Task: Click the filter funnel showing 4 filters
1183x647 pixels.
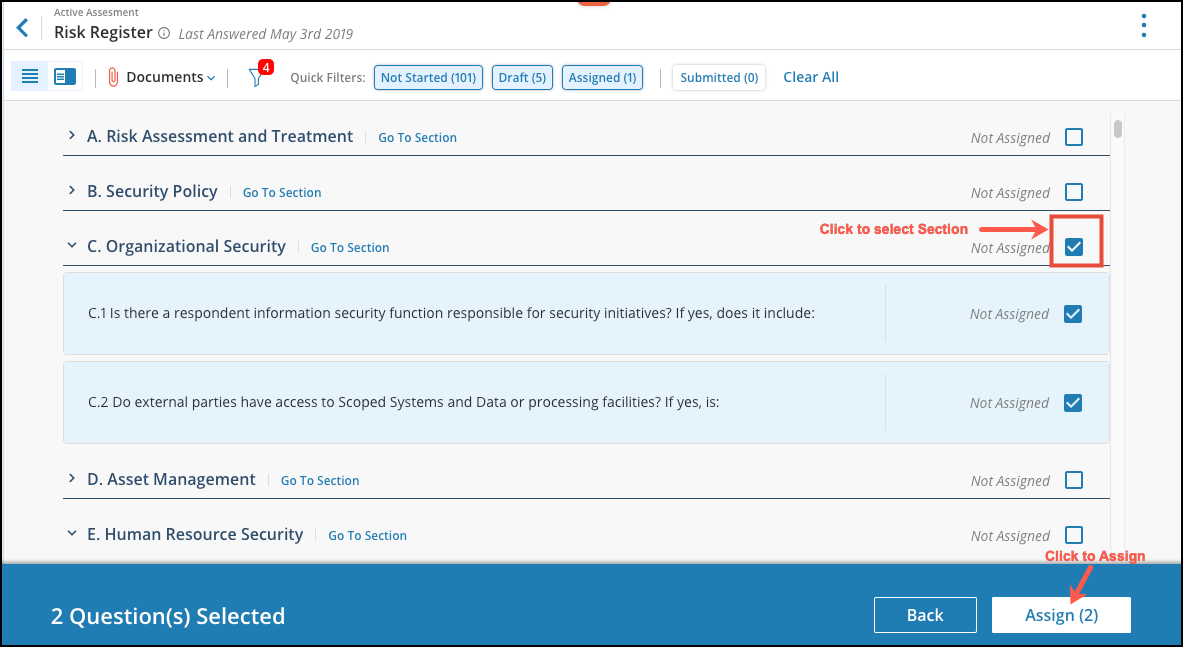Action: pyautogui.click(x=258, y=76)
